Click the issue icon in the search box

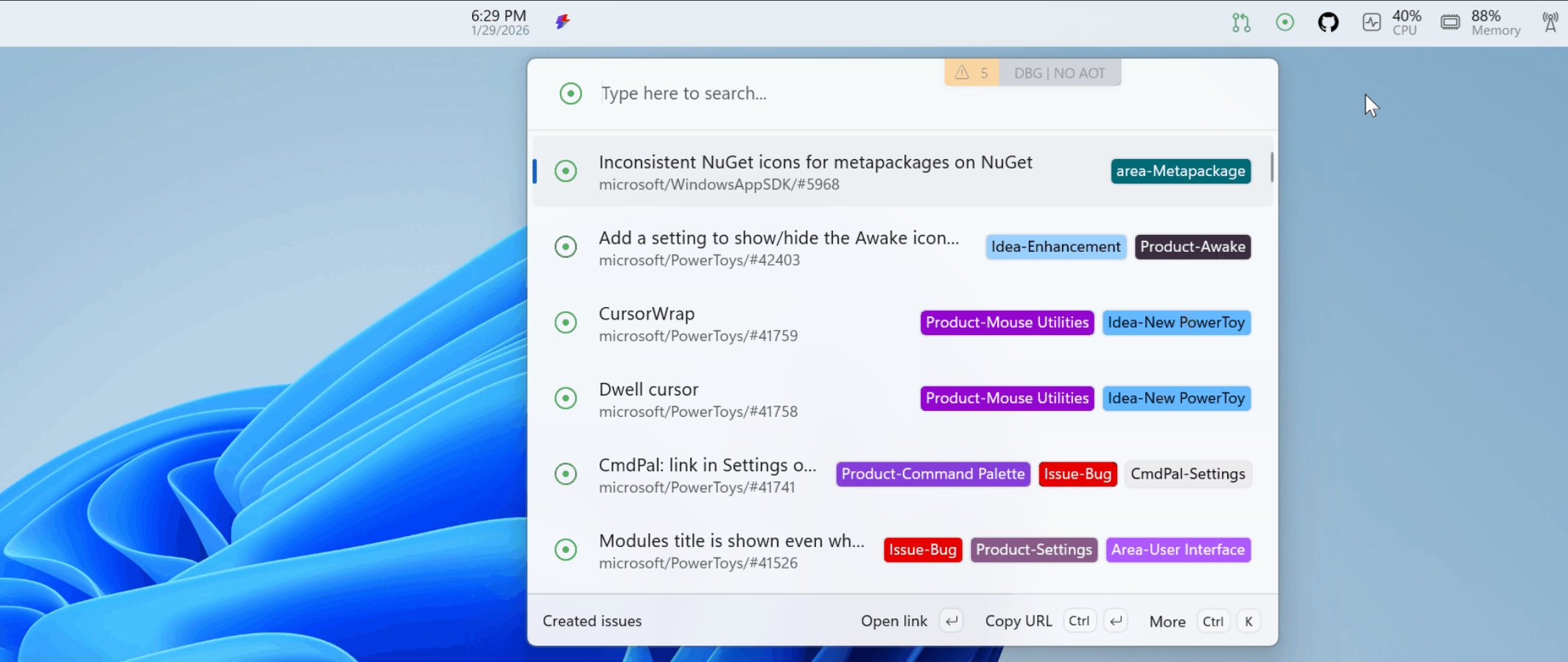coord(571,94)
